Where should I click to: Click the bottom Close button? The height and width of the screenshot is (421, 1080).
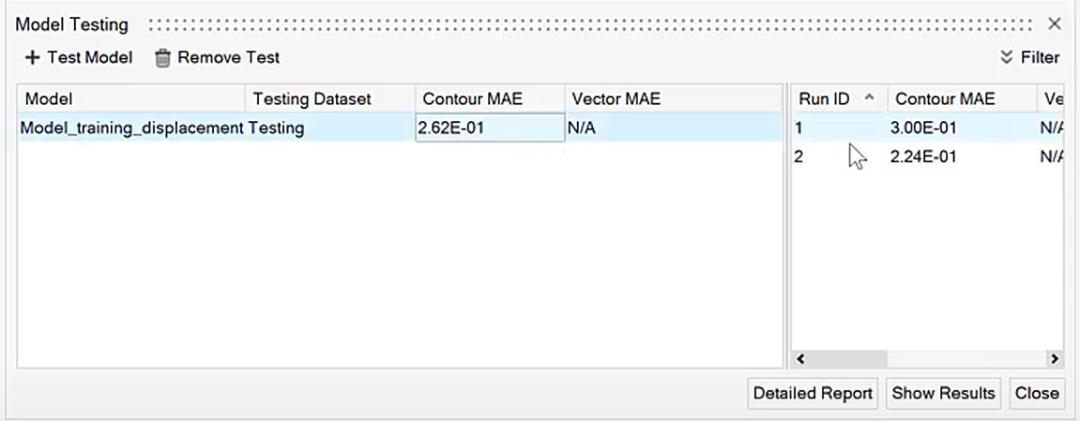(x=1037, y=393)
